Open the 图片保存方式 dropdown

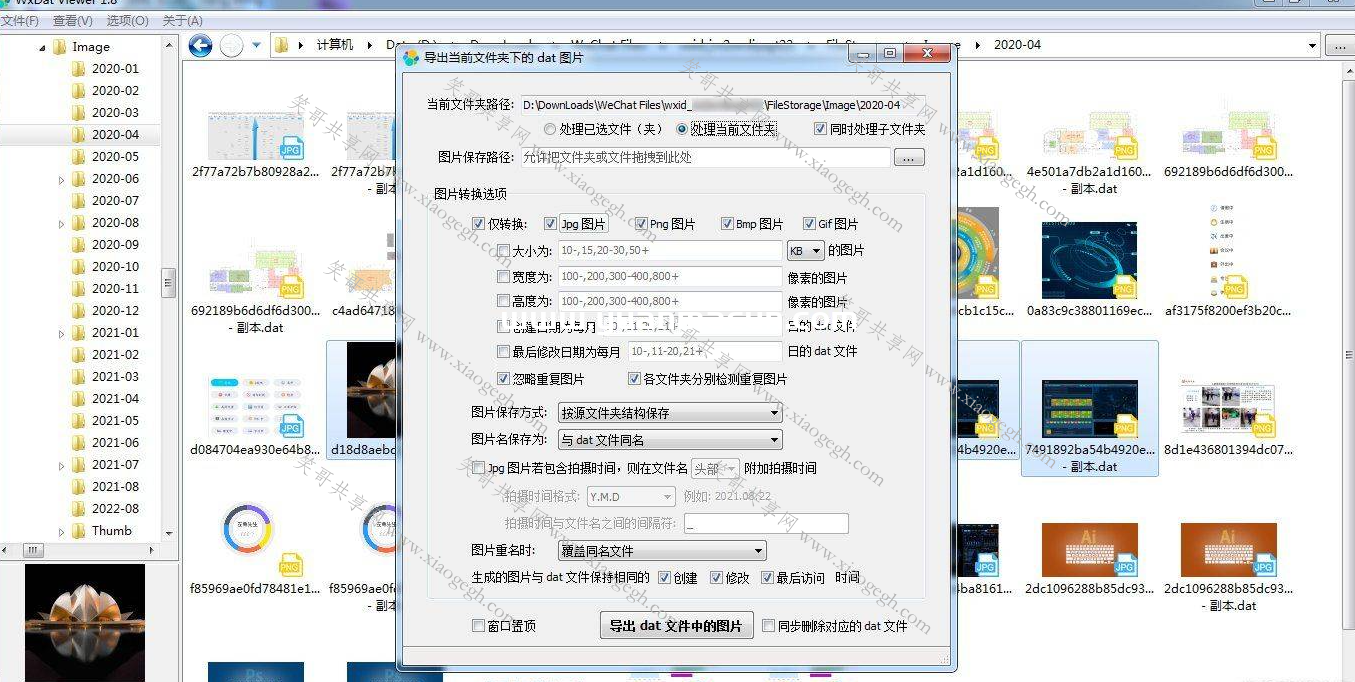pyautogui.click(x=669, y=413)
